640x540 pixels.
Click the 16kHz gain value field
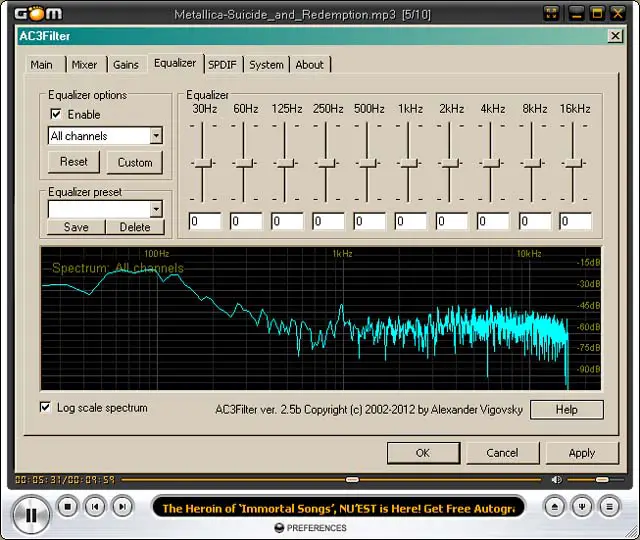coord(576,221)
